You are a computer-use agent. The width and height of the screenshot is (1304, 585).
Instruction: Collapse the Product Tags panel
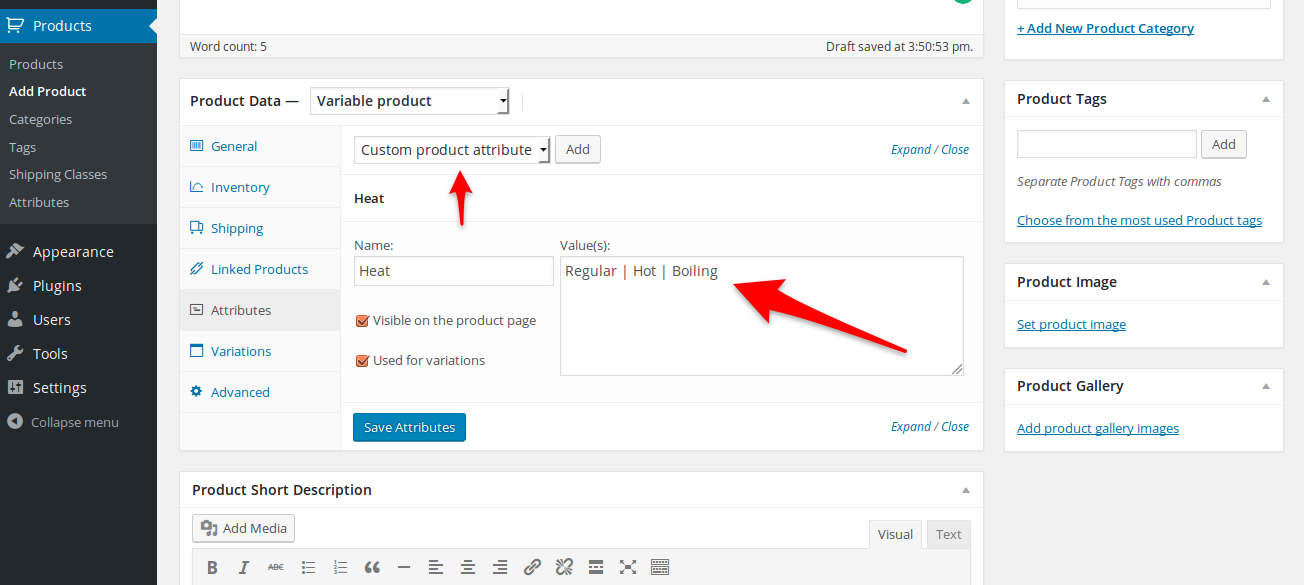click(x=1266, y=99)
